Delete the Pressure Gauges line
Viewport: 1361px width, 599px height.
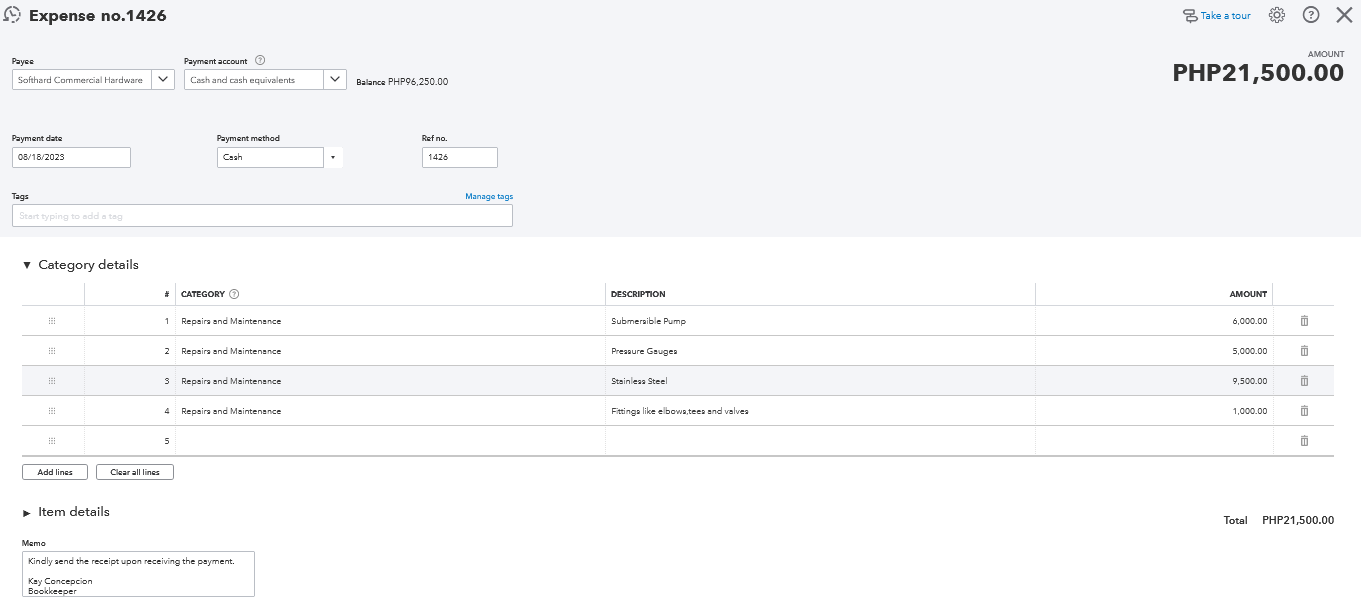point(1304,351)
